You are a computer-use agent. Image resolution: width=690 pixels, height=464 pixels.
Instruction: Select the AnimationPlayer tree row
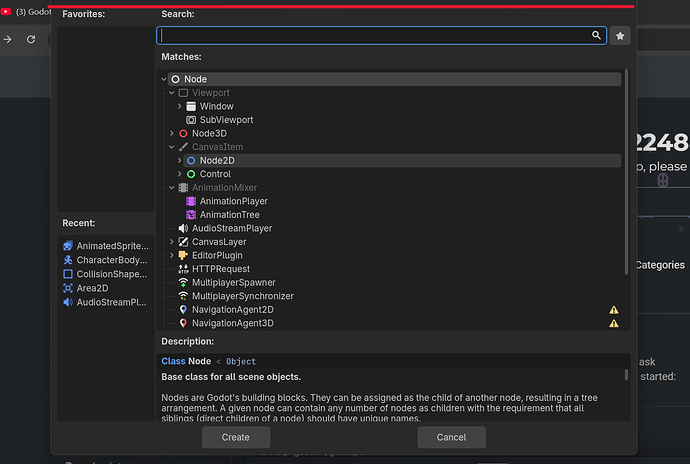(x=402, y=201)
